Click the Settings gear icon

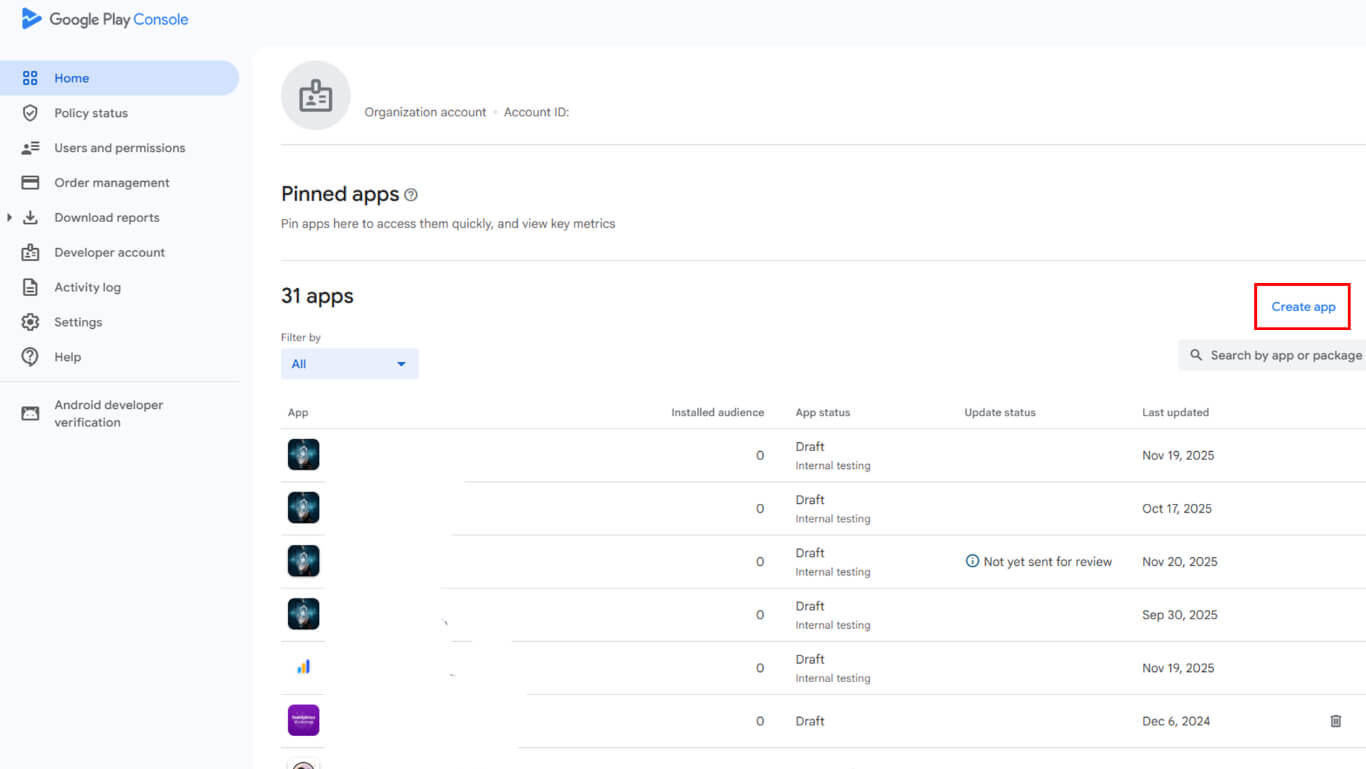pyautogui.click(x=30, y=322)
